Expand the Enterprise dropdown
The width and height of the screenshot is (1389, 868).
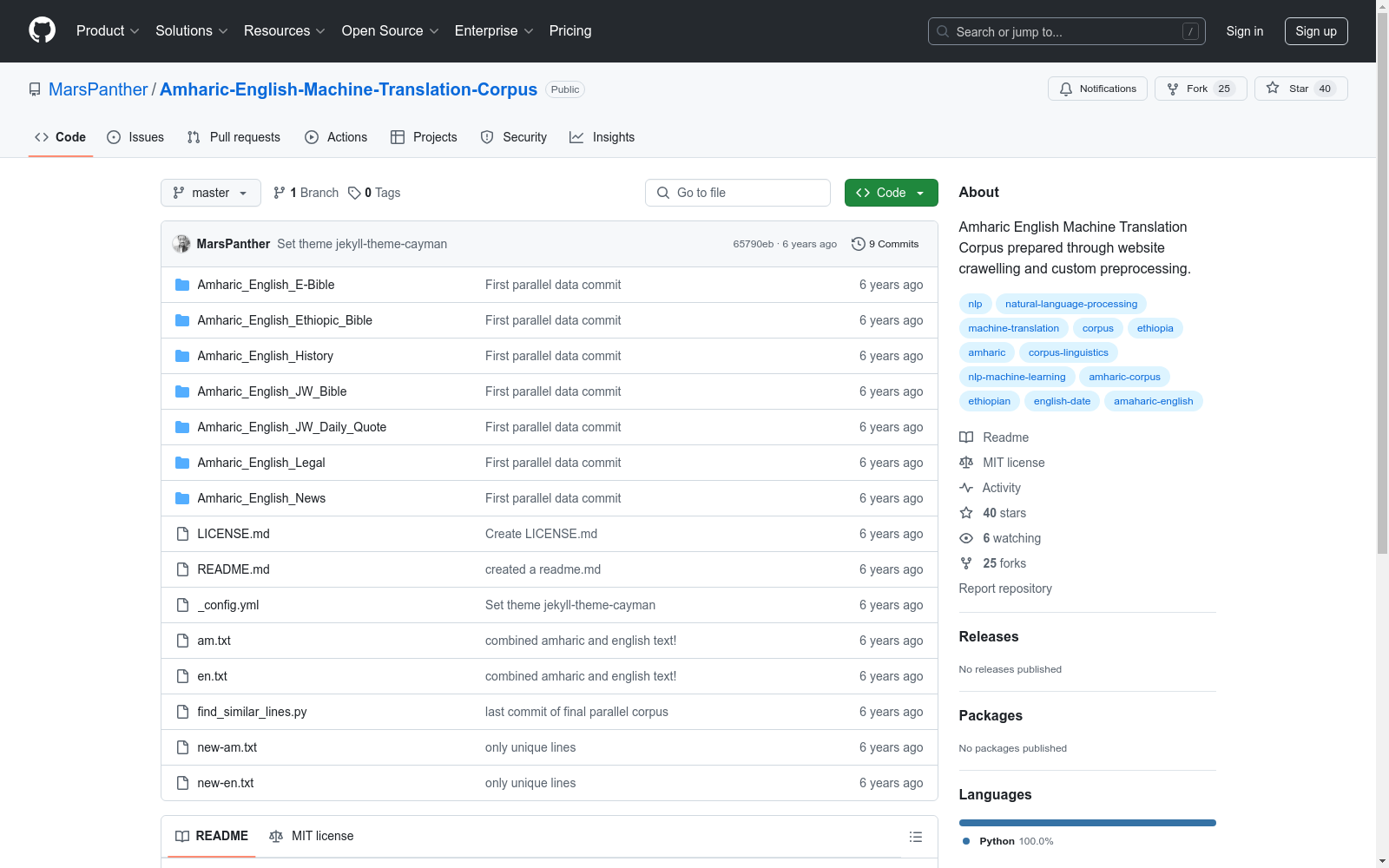[x=494, y=31]
